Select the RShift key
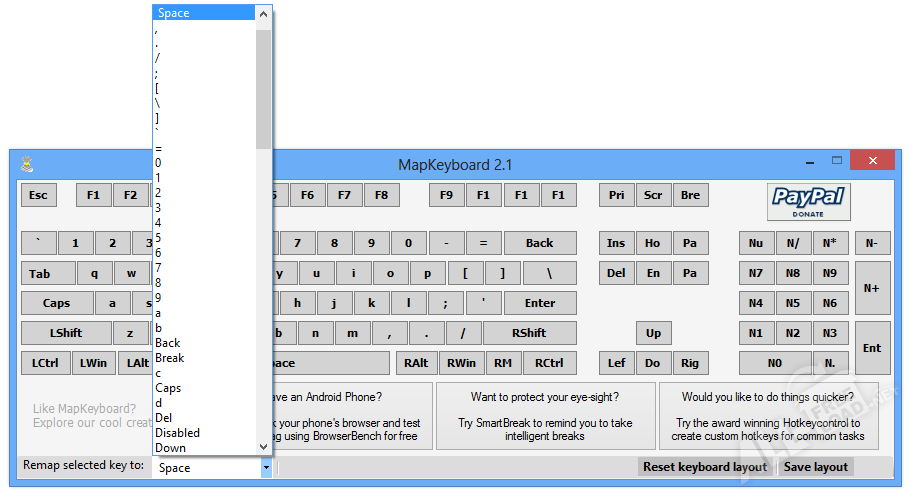The height and width of the screenshot is (496, 910). pyautogui.click(x=529, y=333)
